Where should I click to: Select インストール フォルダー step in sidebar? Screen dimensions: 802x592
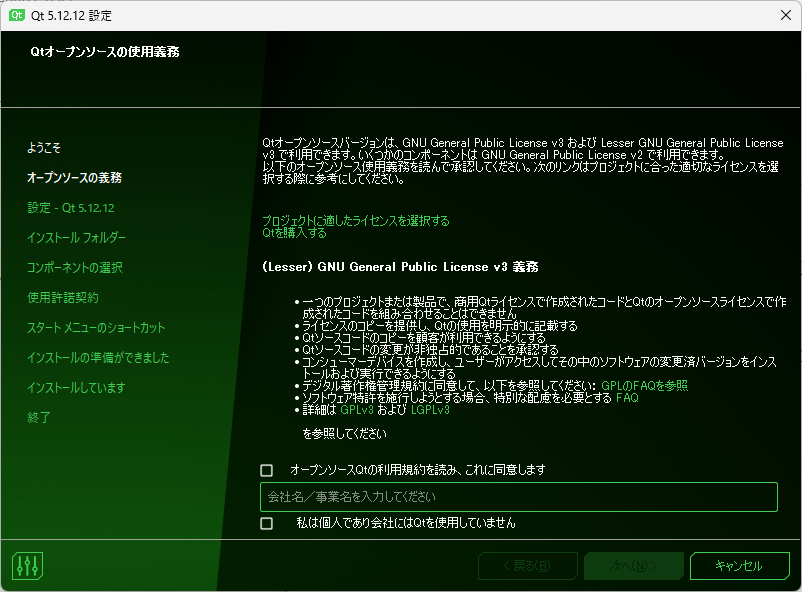[77, 237]
